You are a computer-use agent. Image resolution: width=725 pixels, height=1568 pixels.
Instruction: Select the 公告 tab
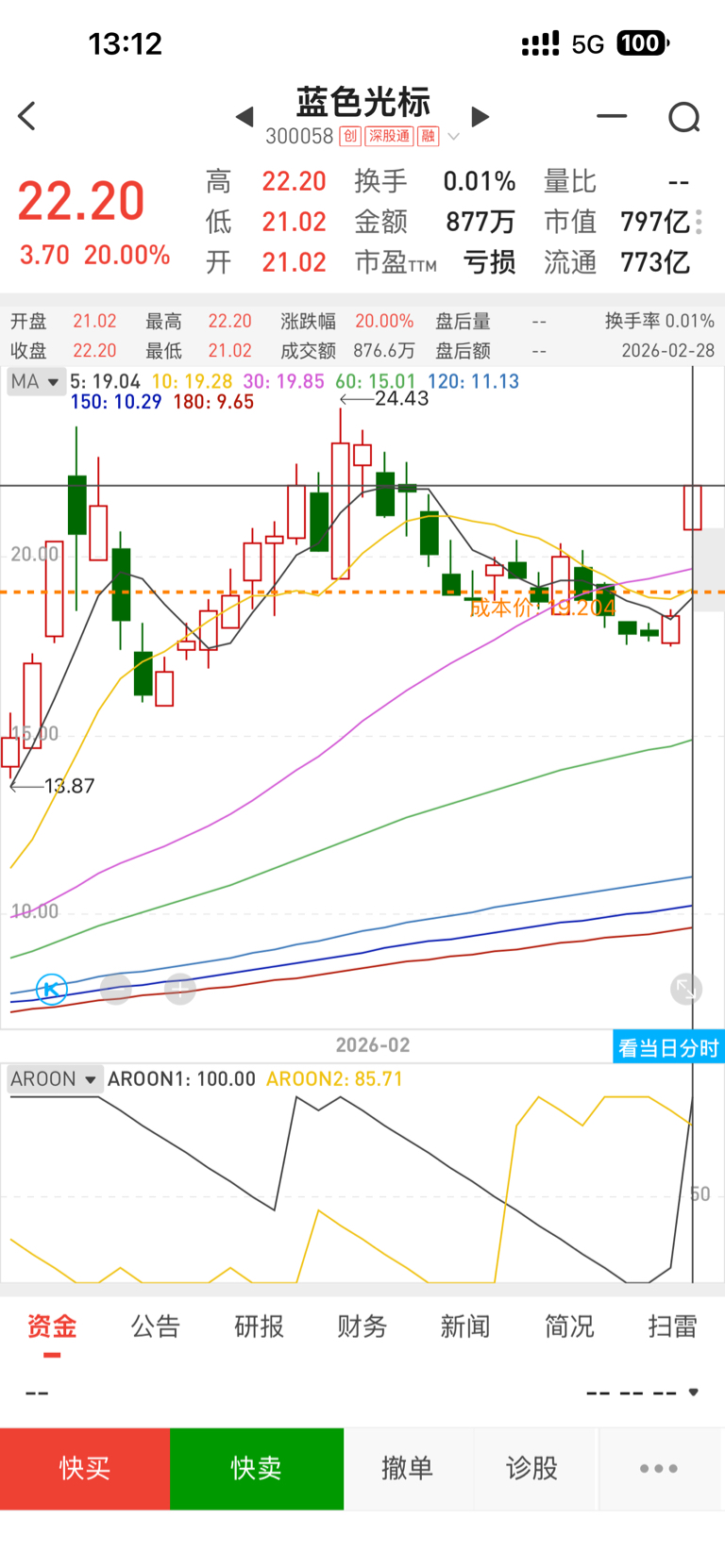155,1326
